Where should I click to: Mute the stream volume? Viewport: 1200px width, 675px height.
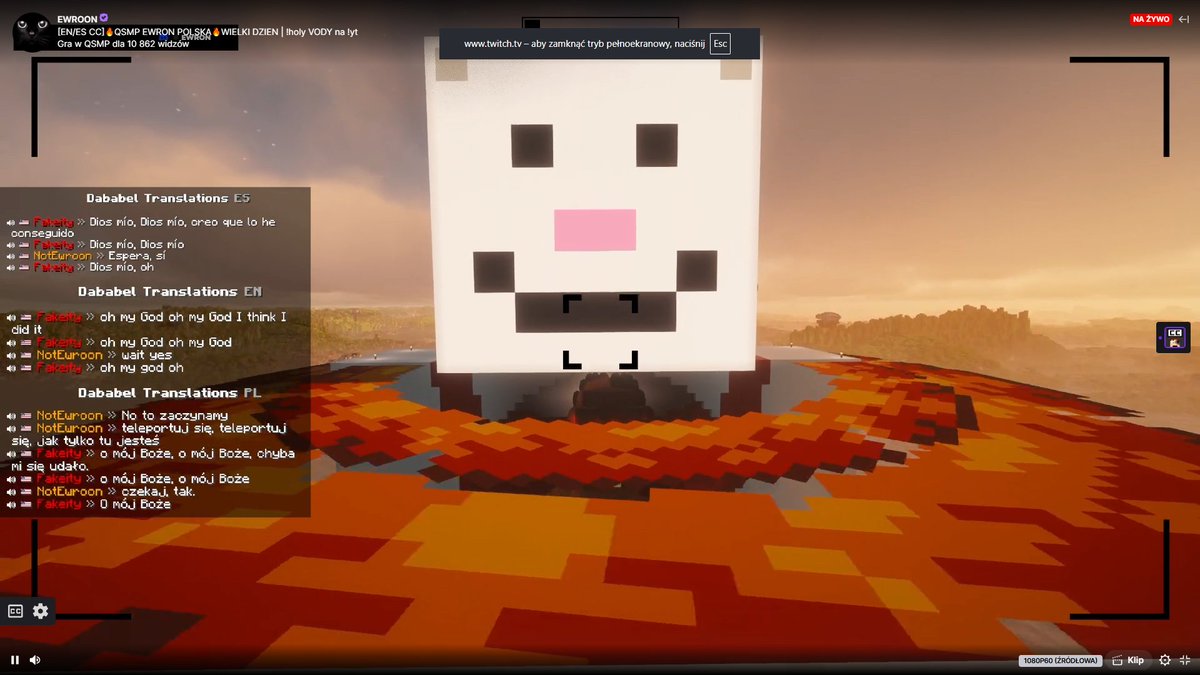[x=35, y=660]
